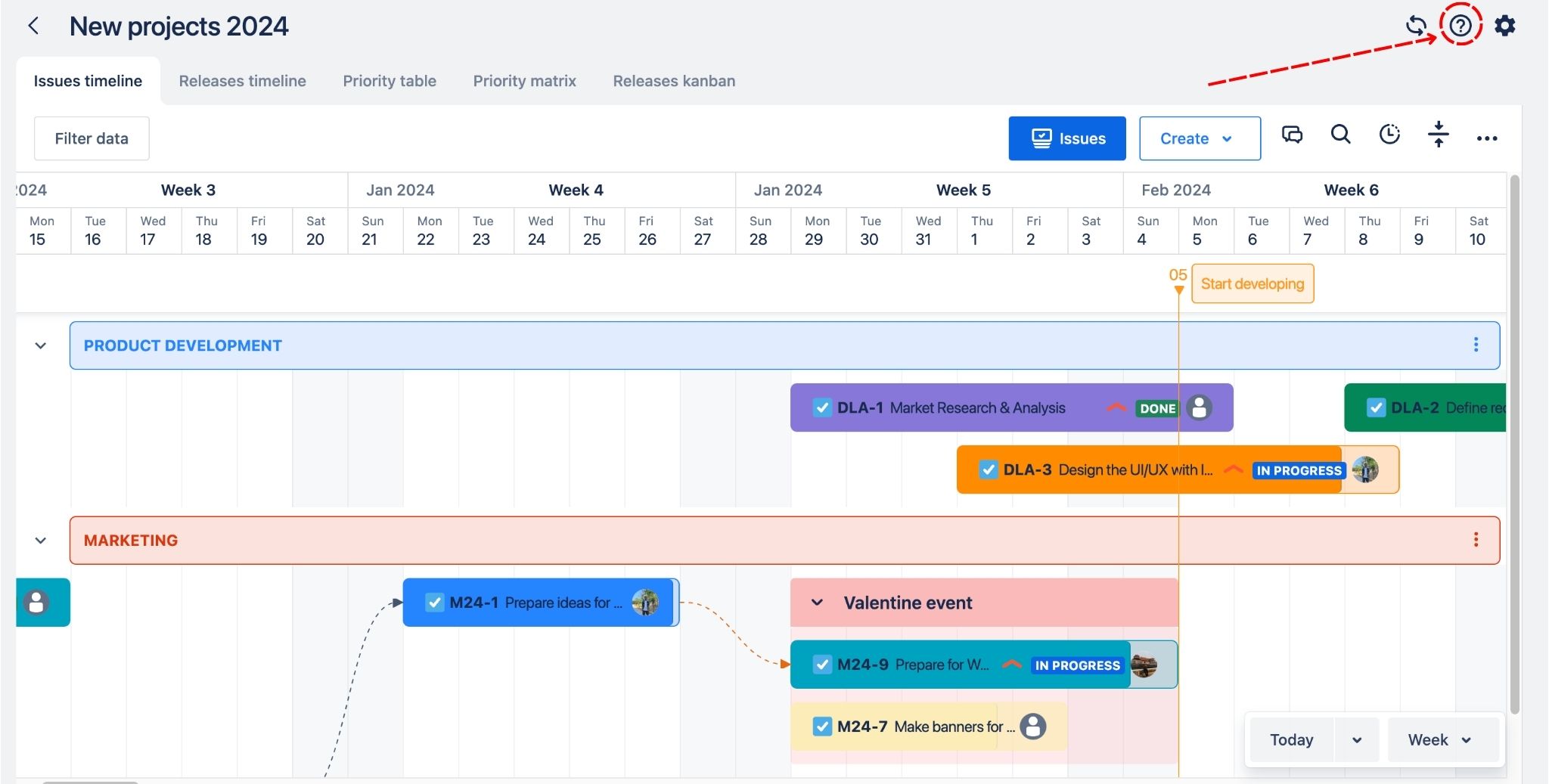Click the collapse rows vertical icon
This screenshot has width=1549, height=784.
click(1438, 135)
